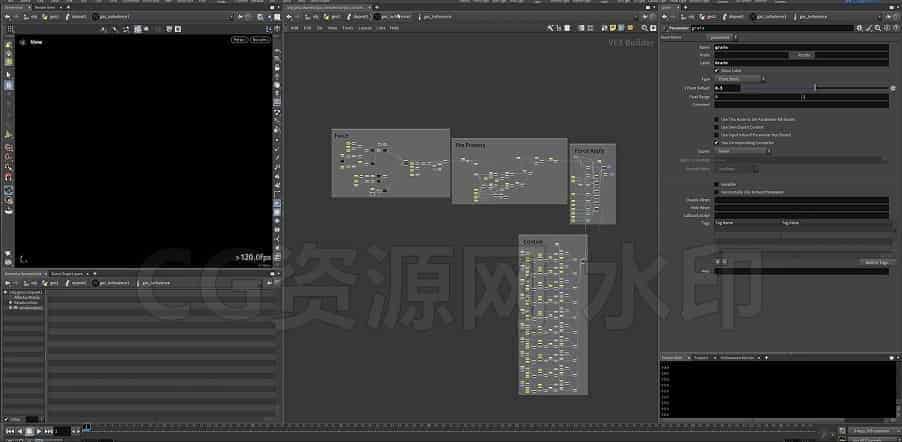Click the play forward button
The height and width of the screenshot is (442, 902).
[x=39, y=430]
